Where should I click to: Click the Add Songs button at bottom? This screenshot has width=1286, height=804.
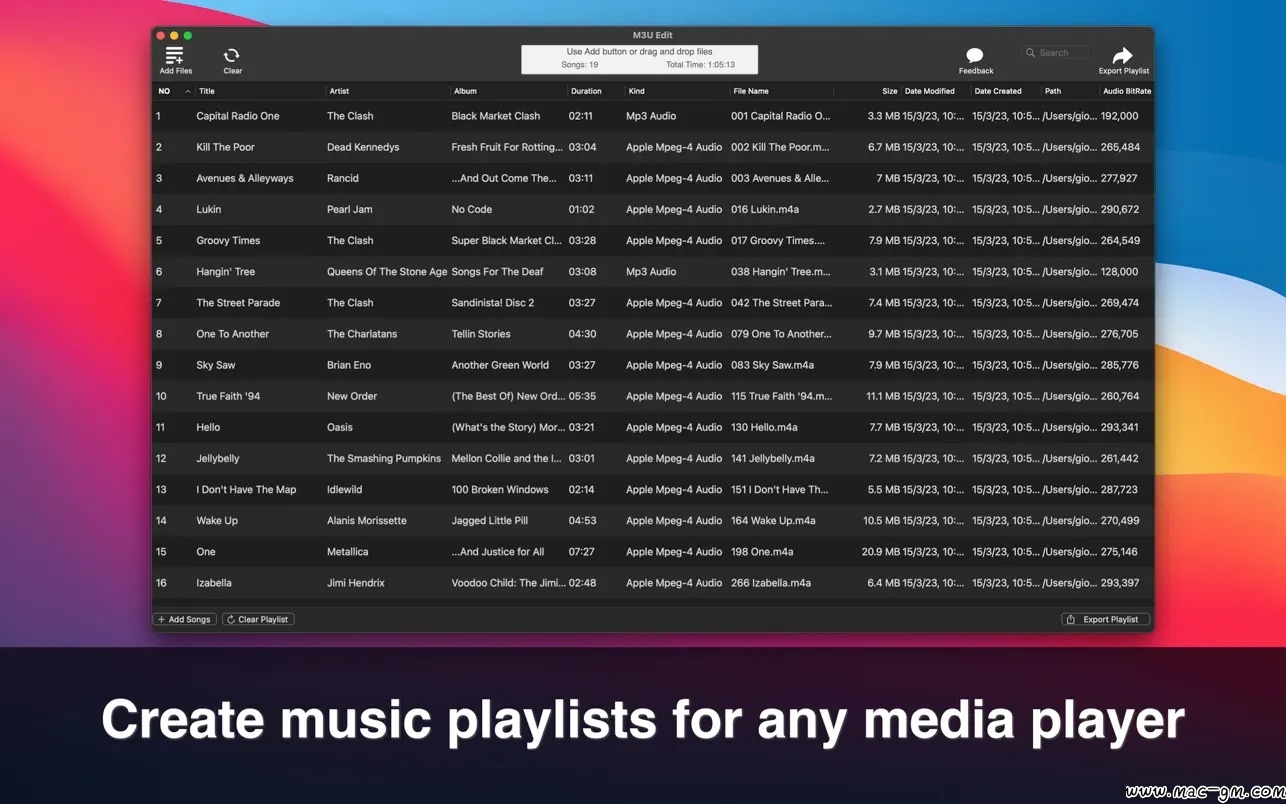point(185,619)
